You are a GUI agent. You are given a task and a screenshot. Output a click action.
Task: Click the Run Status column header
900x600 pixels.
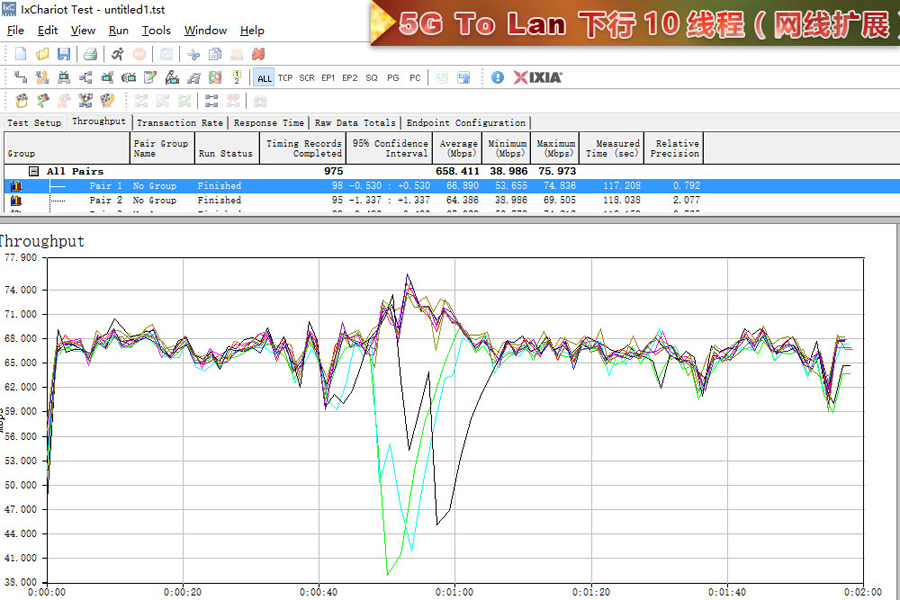point(225,153)
